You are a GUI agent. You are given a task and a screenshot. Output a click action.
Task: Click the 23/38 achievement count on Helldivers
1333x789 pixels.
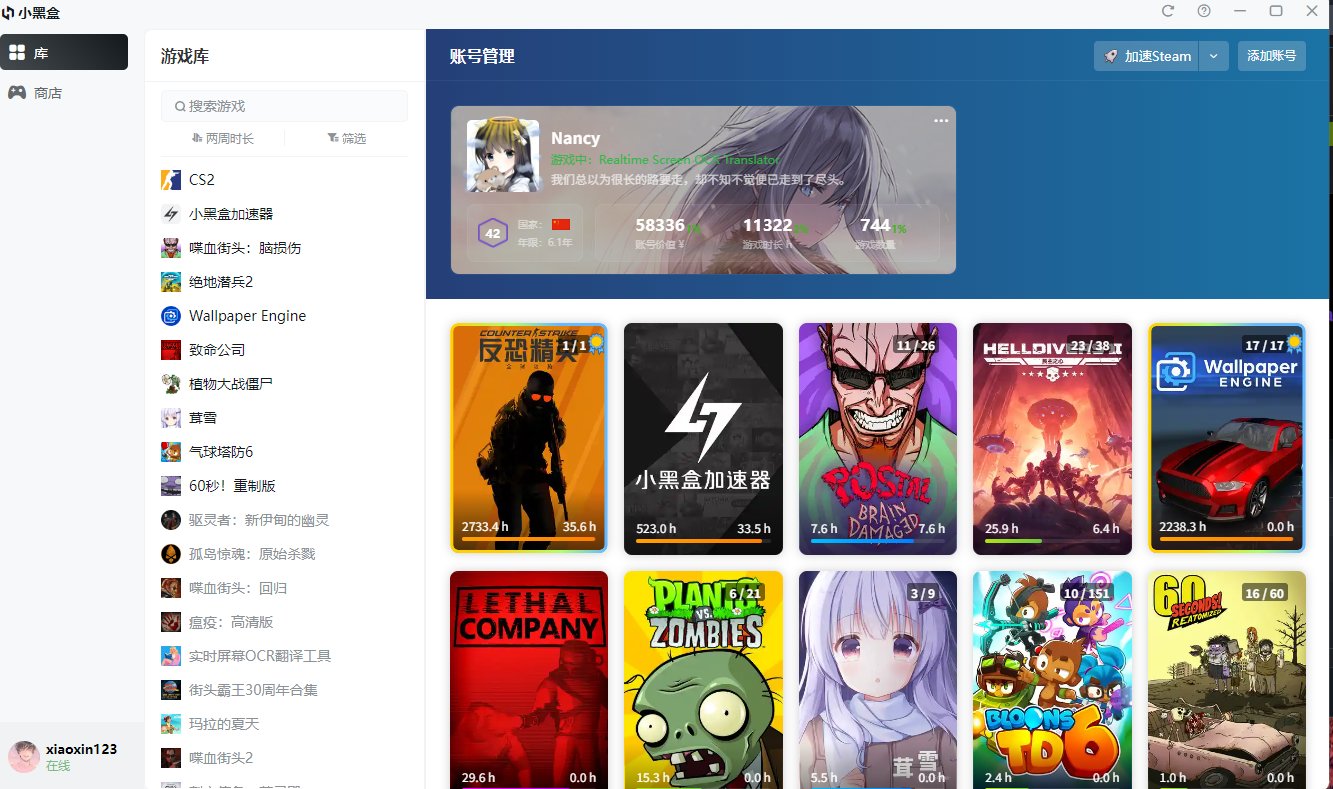coord(1090,345)
